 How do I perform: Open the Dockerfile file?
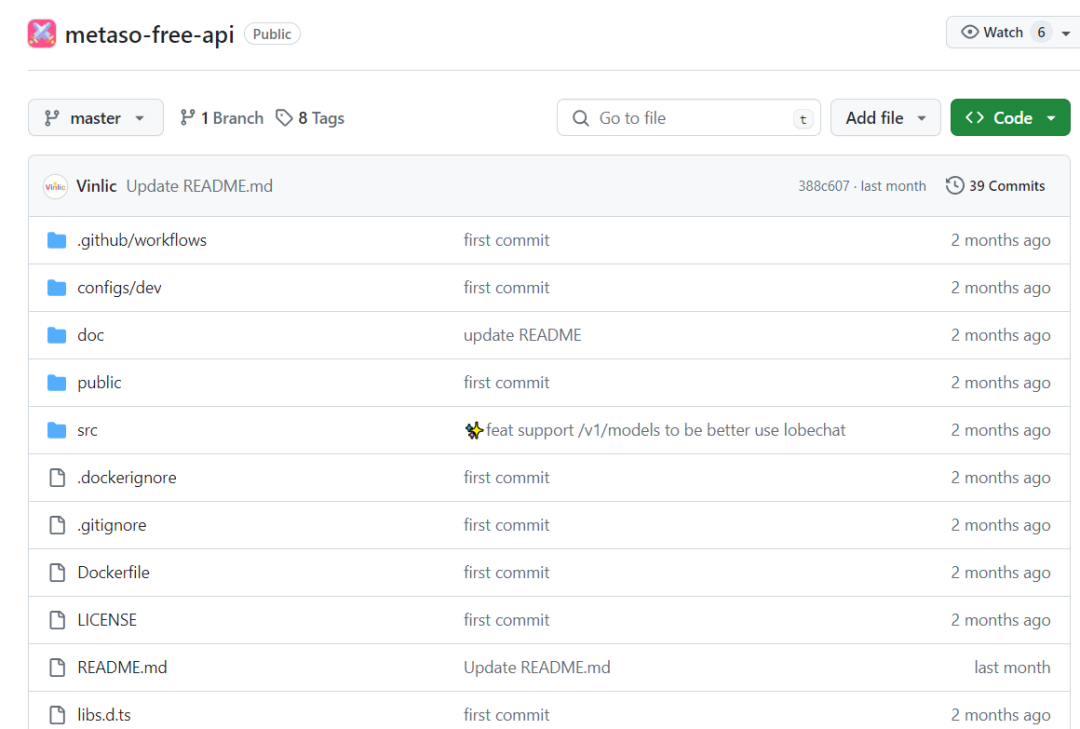[114, 573]
